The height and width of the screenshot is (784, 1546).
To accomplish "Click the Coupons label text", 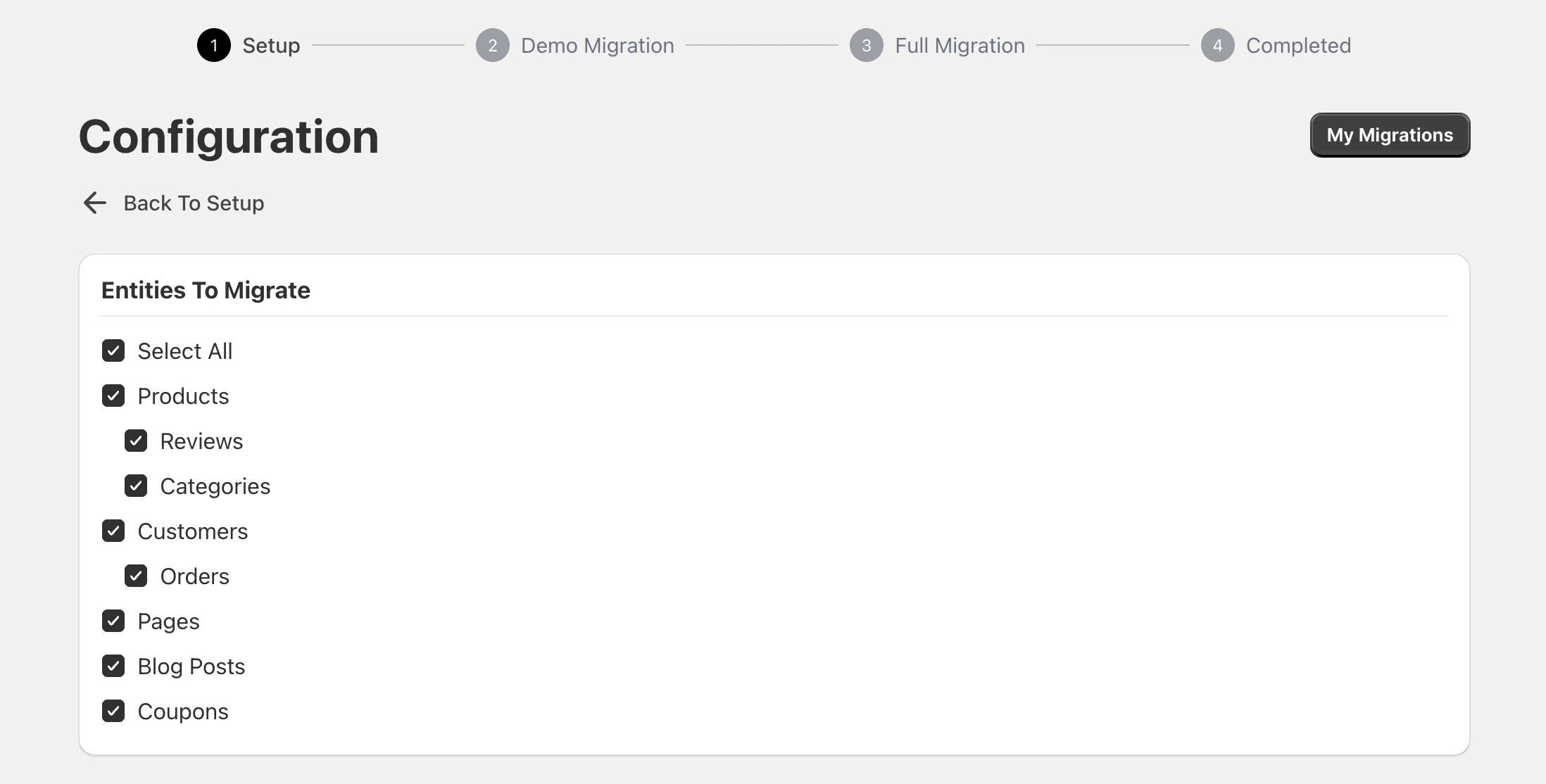I will pos(183,712).
